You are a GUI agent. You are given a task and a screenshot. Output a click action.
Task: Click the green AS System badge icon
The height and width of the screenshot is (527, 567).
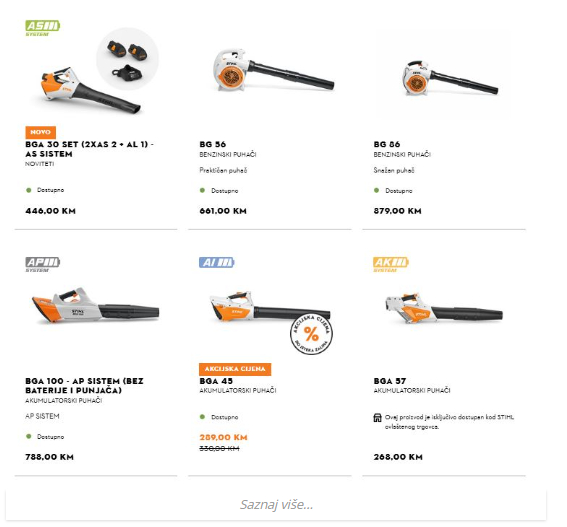point(42,28)
